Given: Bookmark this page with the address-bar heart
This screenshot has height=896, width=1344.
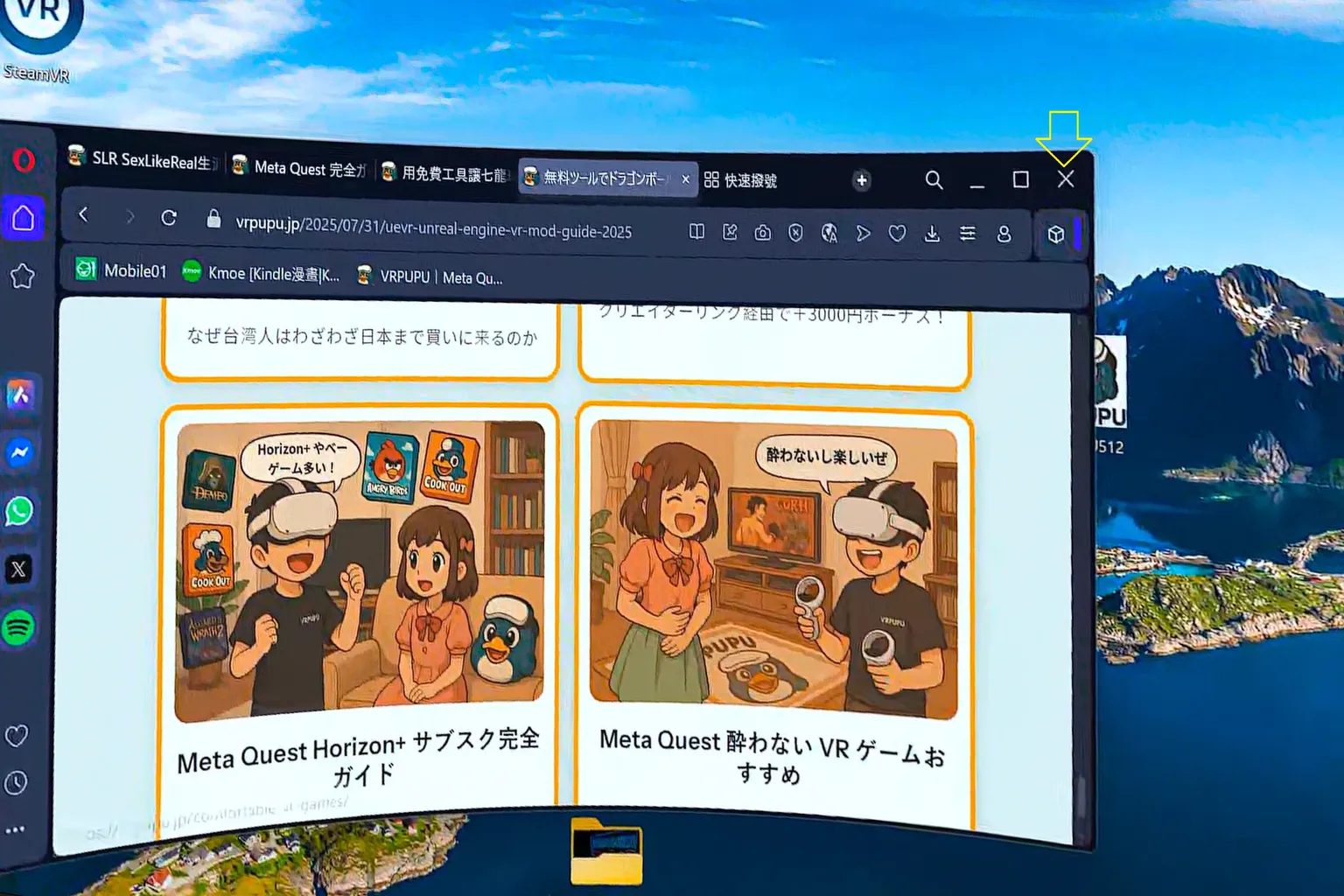Looking at the screenshot, I should [897, 234].
